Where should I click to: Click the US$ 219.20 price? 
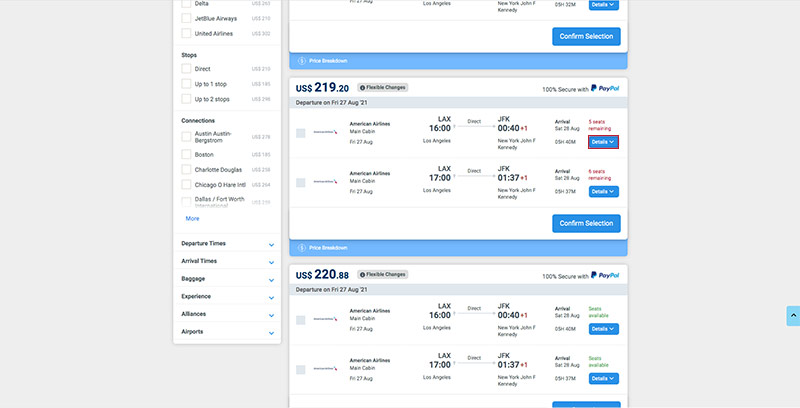(x=322, y=88)
